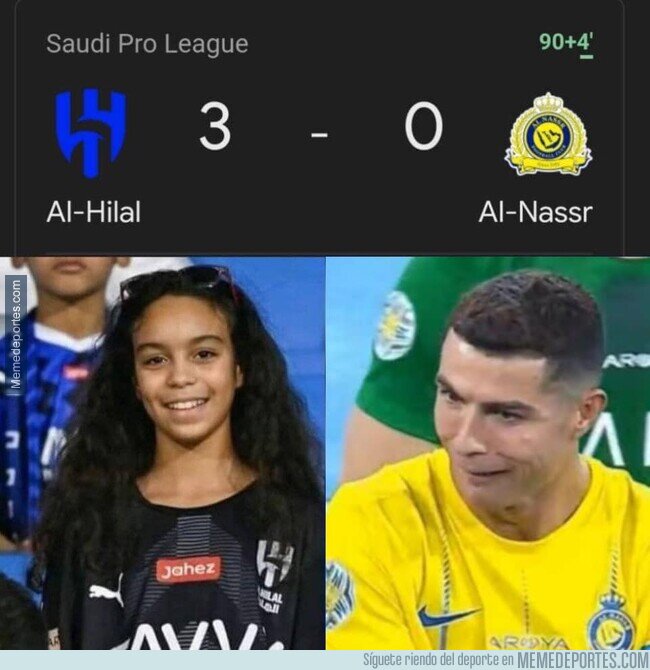Click the red Jahez sponsor logo
Screen dimensions: 650x670
(x=188, y=569)
